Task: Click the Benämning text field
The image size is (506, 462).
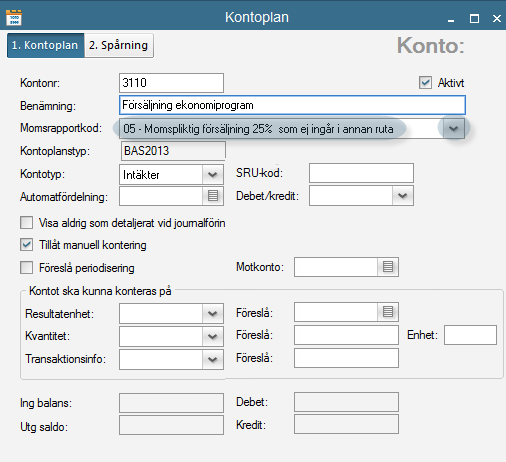Action: click(x=292, y=105)
